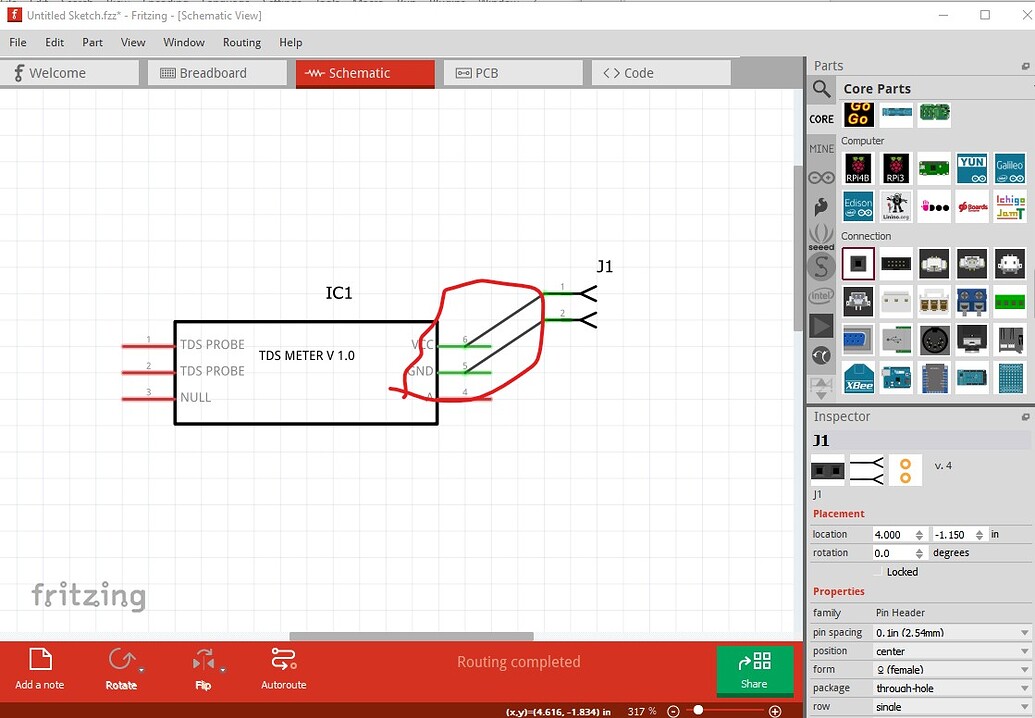The image size is (1035, 718).
Task: Open the Snootlab S parts bin
Action: 821,267
